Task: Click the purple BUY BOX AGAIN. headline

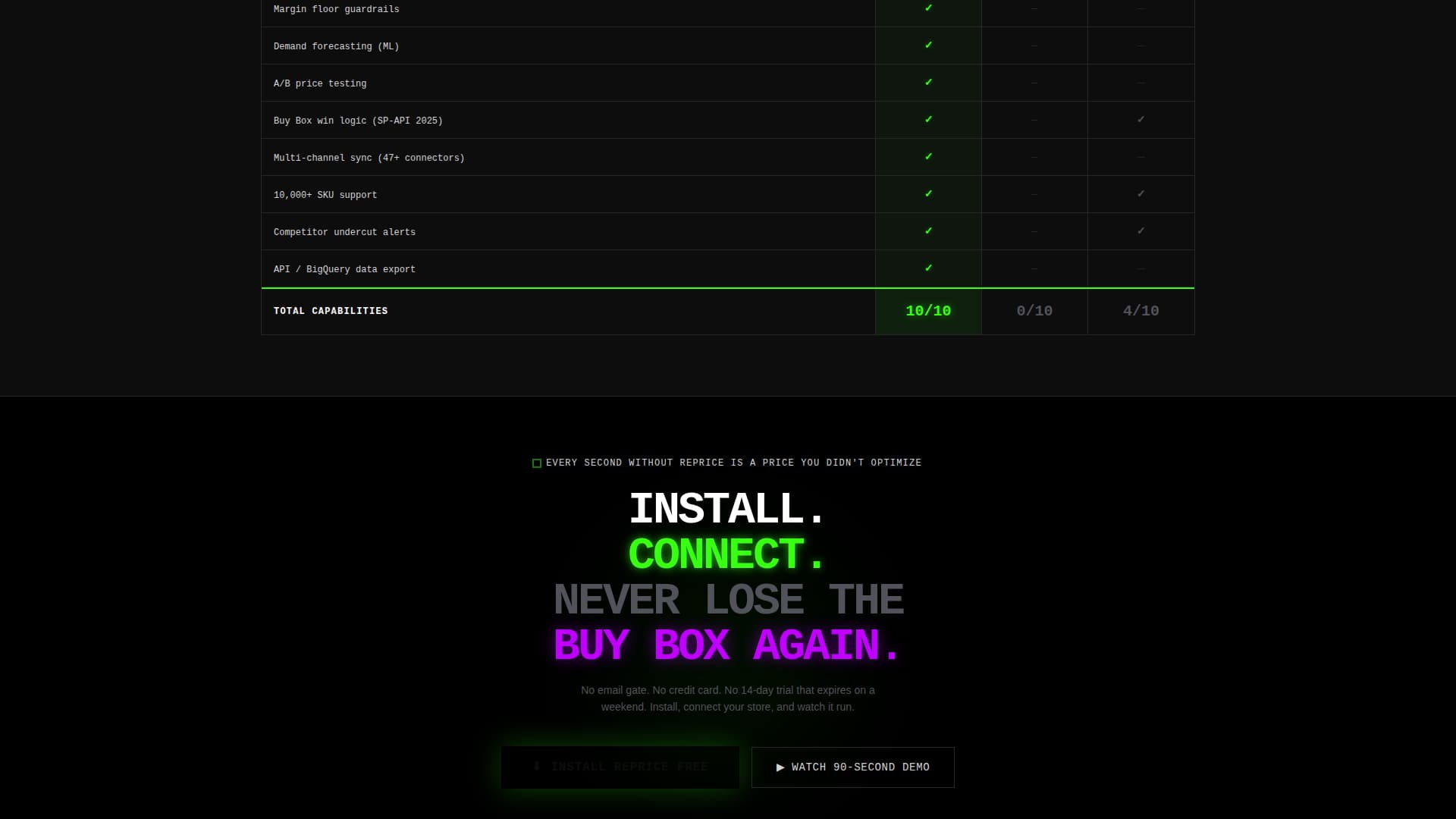Action: (x=726, y=644)
